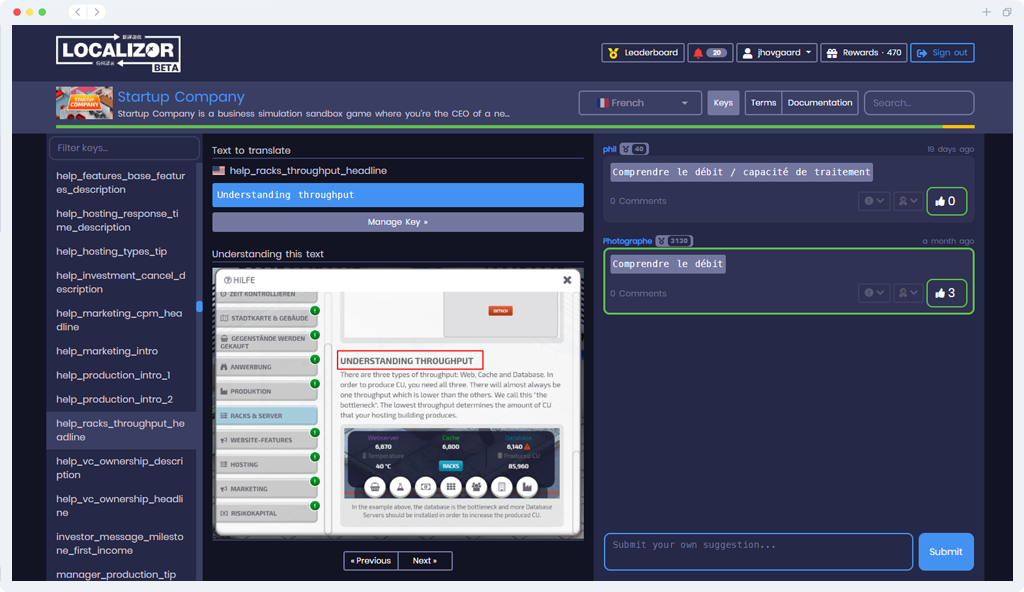The height and width of the screenshot is (592, 1024).
Task: Upvote Photographe's 'Comprendre le débit' suggestion
Action: point(946,293)
